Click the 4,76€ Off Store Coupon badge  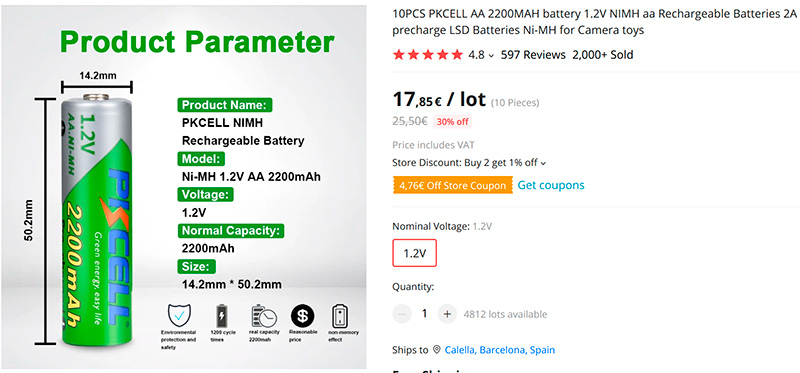point(452,185)
